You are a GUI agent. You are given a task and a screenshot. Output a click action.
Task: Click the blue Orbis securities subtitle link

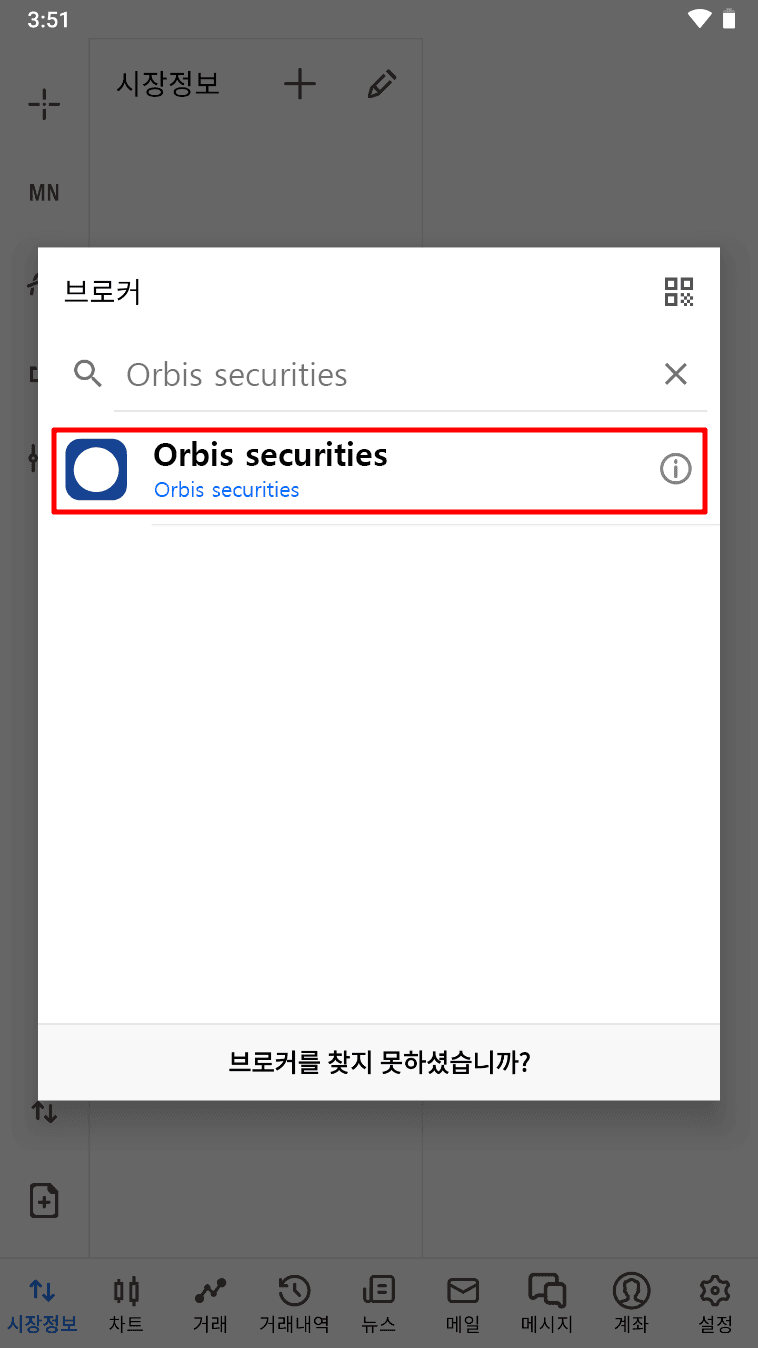pyautogui.click(x=227, y=490)
